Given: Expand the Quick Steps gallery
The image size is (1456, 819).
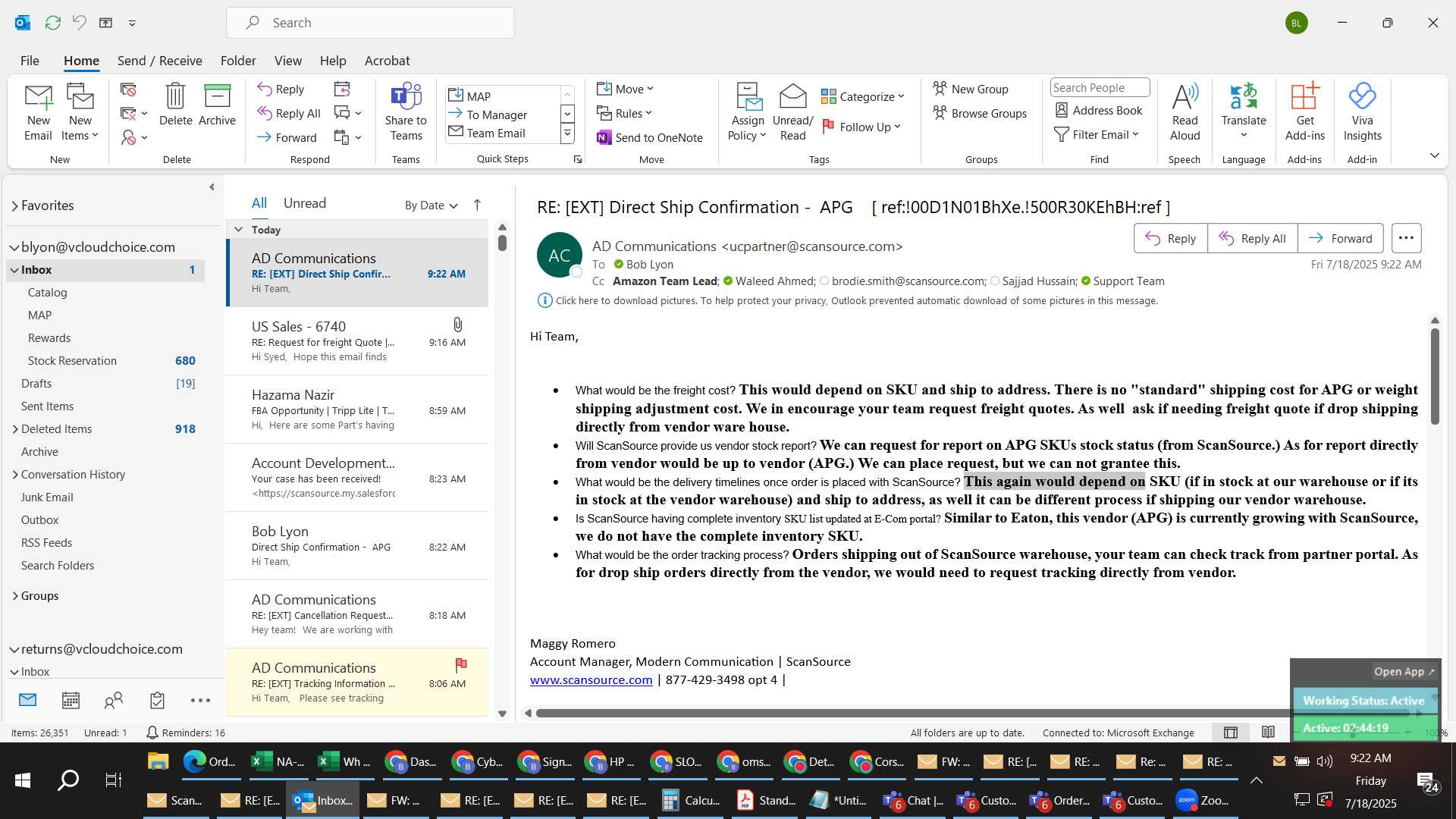Looking at the screenshot, I should (566, 134).
